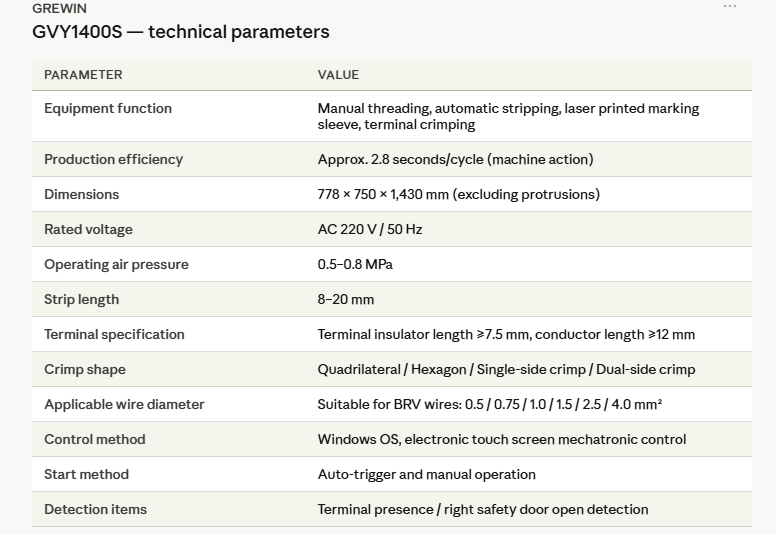Select the AC 220 V / 50 Hz value
Image resolution: width=776 pixels, height=534 pixels.
370,229
